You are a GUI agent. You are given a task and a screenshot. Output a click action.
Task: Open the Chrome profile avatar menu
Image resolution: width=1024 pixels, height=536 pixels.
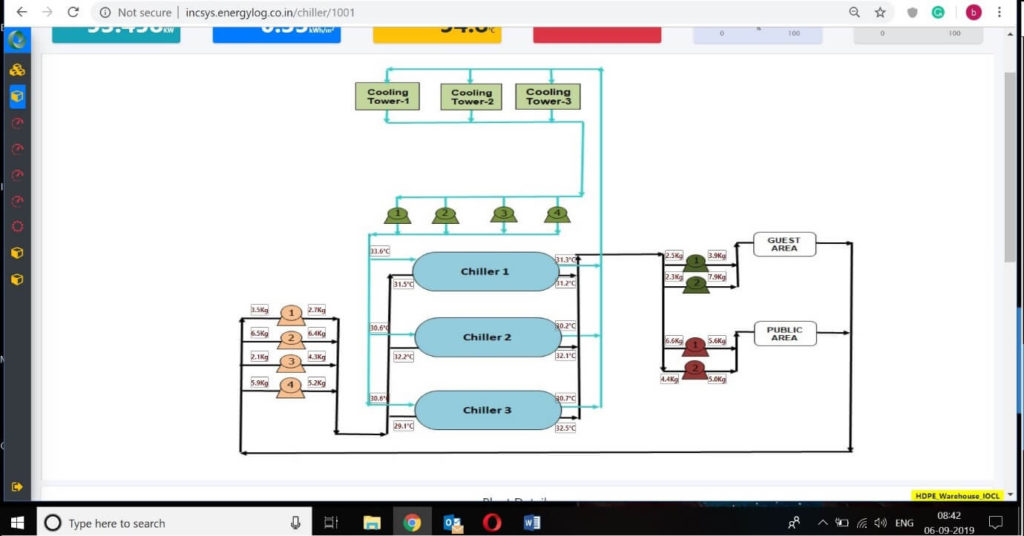972,12
